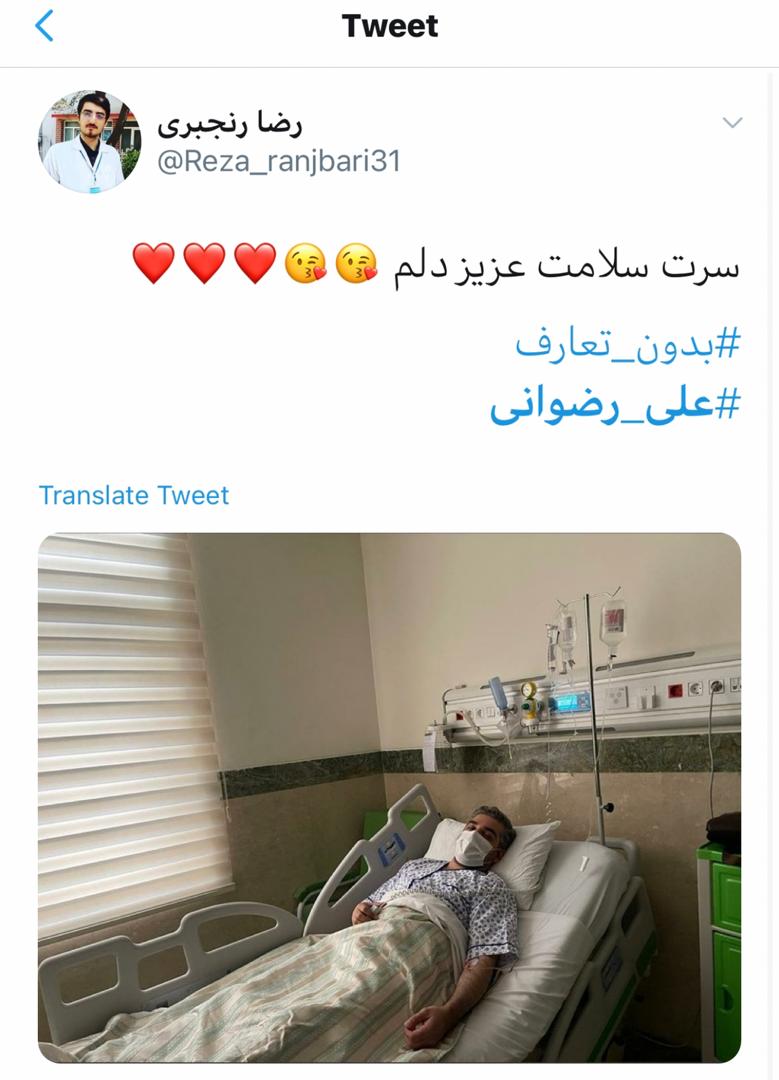Tap the kissing face emoji next to the hearts
Screen dimensions: 779x1080
point(306,264)
